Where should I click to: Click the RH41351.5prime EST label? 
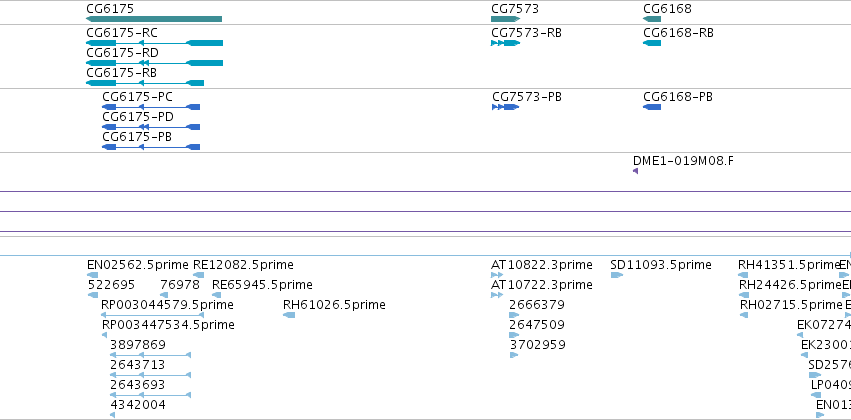tap(789, 265)
